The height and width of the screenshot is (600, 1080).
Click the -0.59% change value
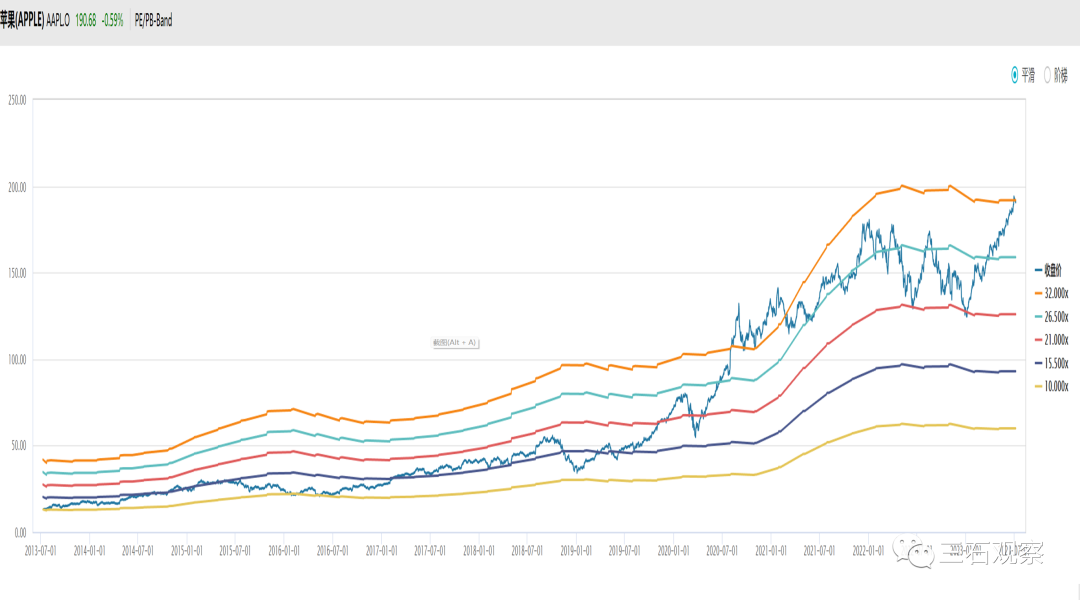click(x=112, y=21)
